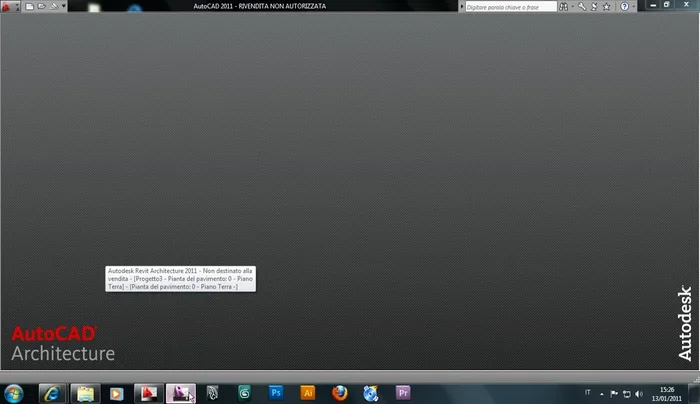700x404 pixels.
Task: Open the AutoCAD application menu button
Action: tap(8, 6)
